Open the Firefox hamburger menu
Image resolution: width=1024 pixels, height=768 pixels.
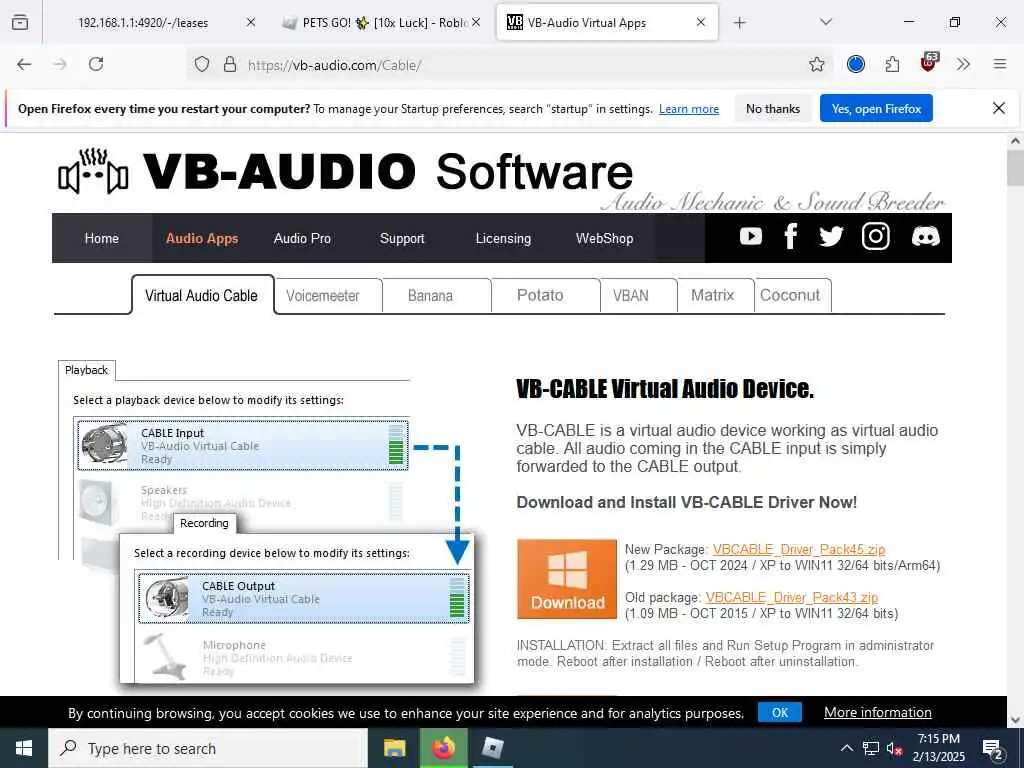click(x=1000, y=64)
